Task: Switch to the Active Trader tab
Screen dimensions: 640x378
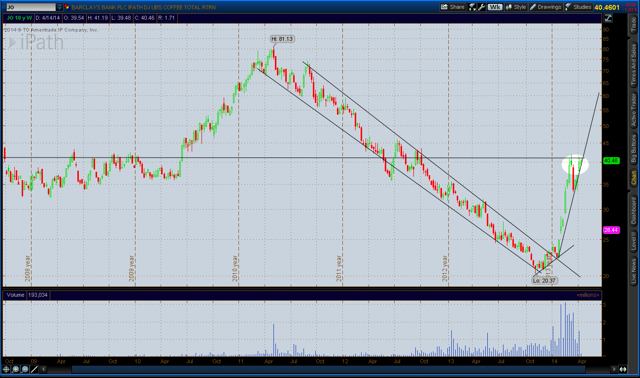Action: pyautogui.click(x=633, y=110)
